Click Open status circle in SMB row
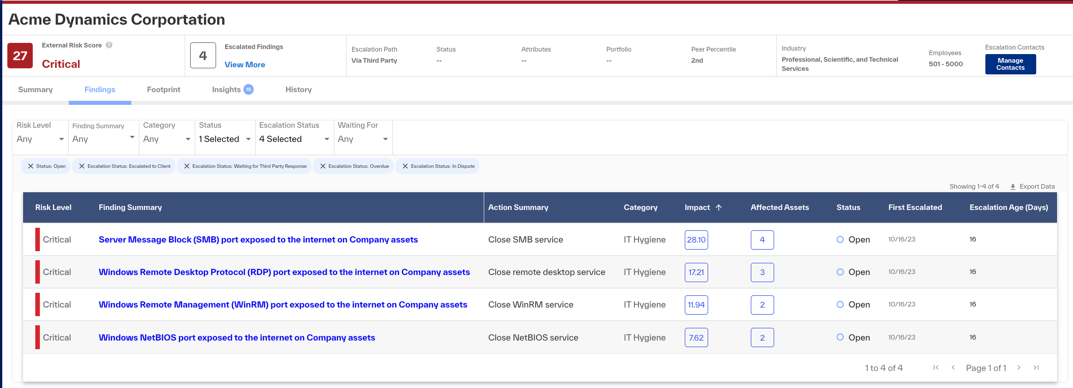The height and width of the screenshot is (388, 1073). (x=840, y=240)
